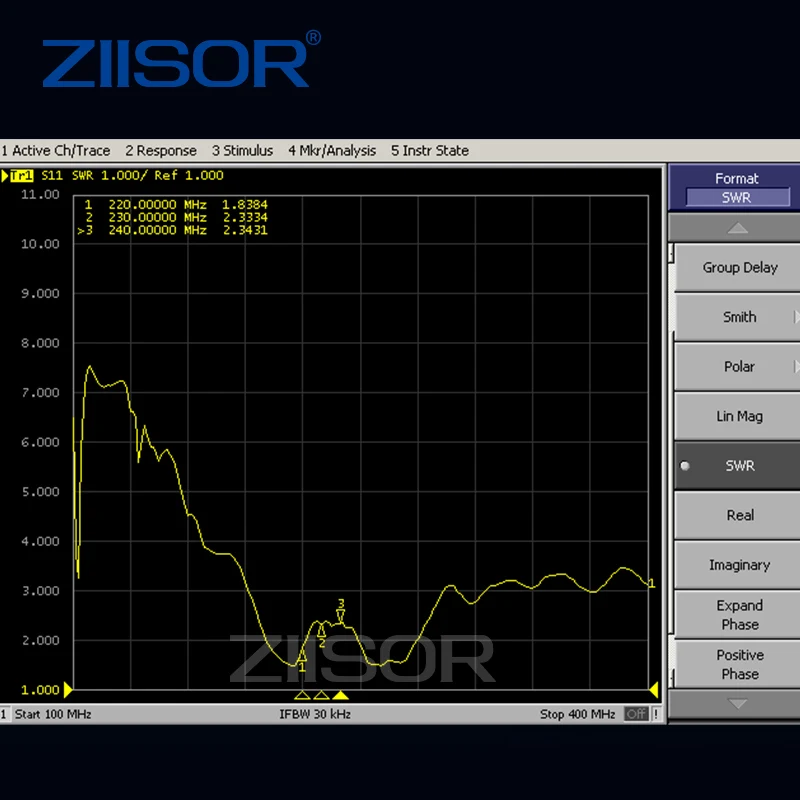Click the 3.000 y-axis value

coord(40,590)
